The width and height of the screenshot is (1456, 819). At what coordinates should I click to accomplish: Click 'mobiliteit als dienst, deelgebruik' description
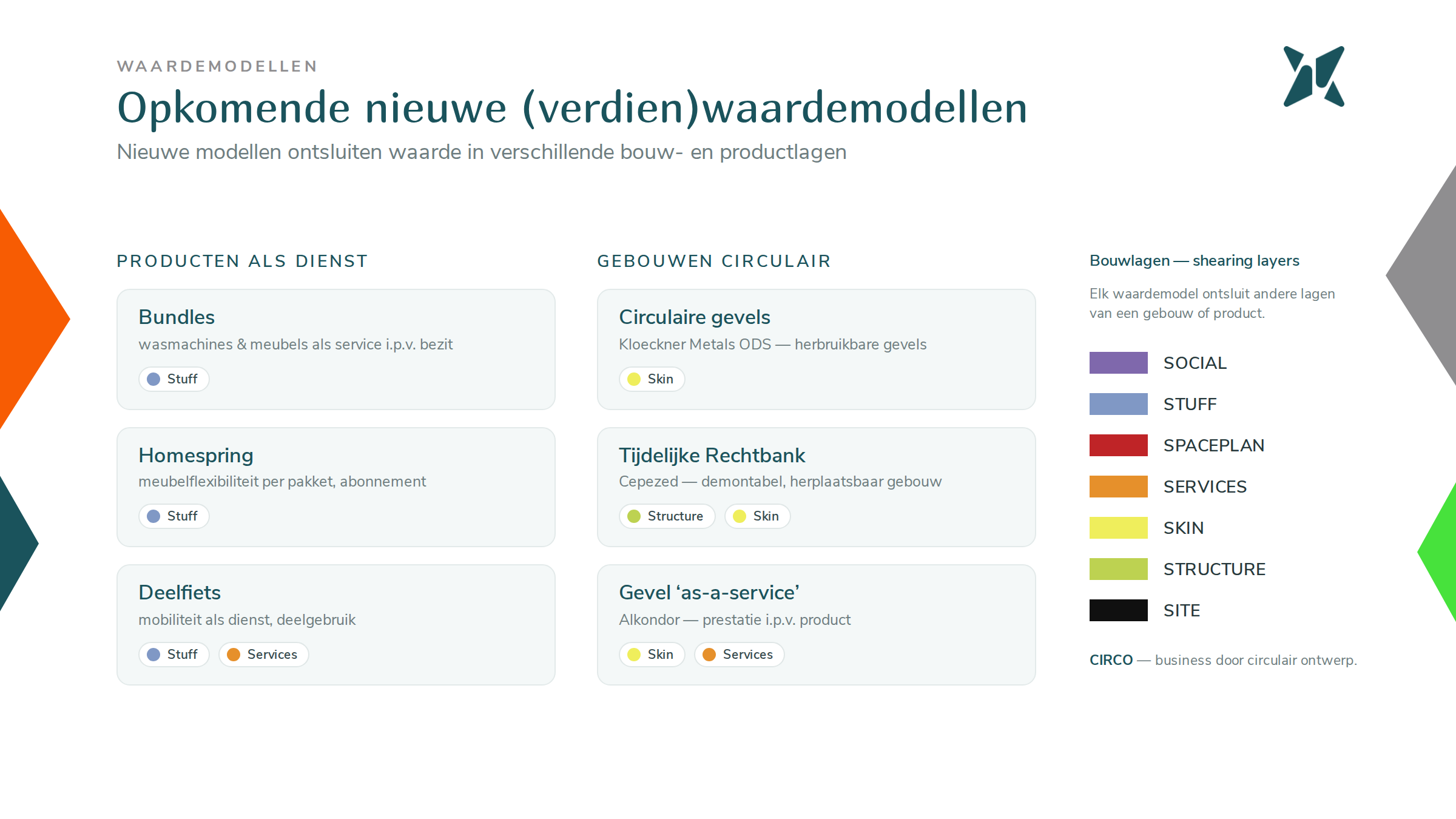click(x=247, y=620)
